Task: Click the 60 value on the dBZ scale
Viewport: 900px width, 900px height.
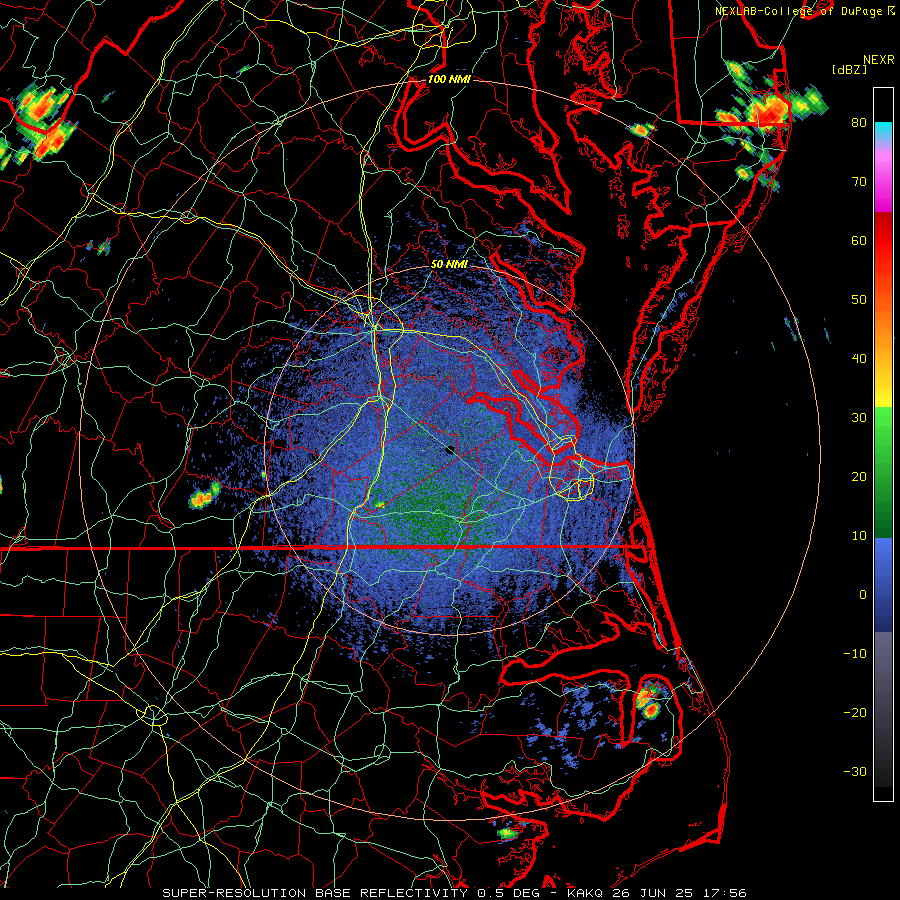Action: pyautogui.click(x=859, y=240)
